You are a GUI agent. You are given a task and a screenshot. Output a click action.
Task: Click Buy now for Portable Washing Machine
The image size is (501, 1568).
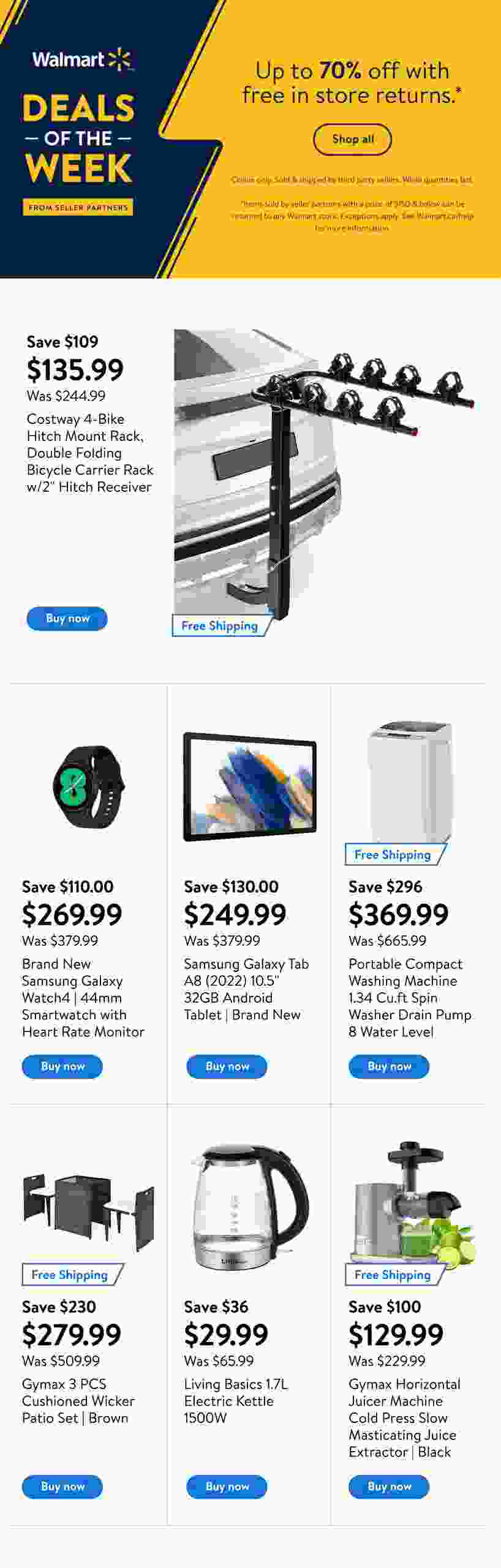[389, 1066]
